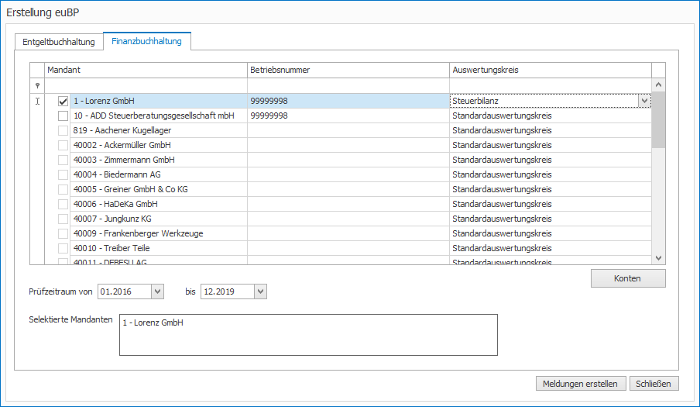The height and width of the screenshot is (407, 700).
Task: Click the filter row pin icon
Action: (x=38, y=86)
